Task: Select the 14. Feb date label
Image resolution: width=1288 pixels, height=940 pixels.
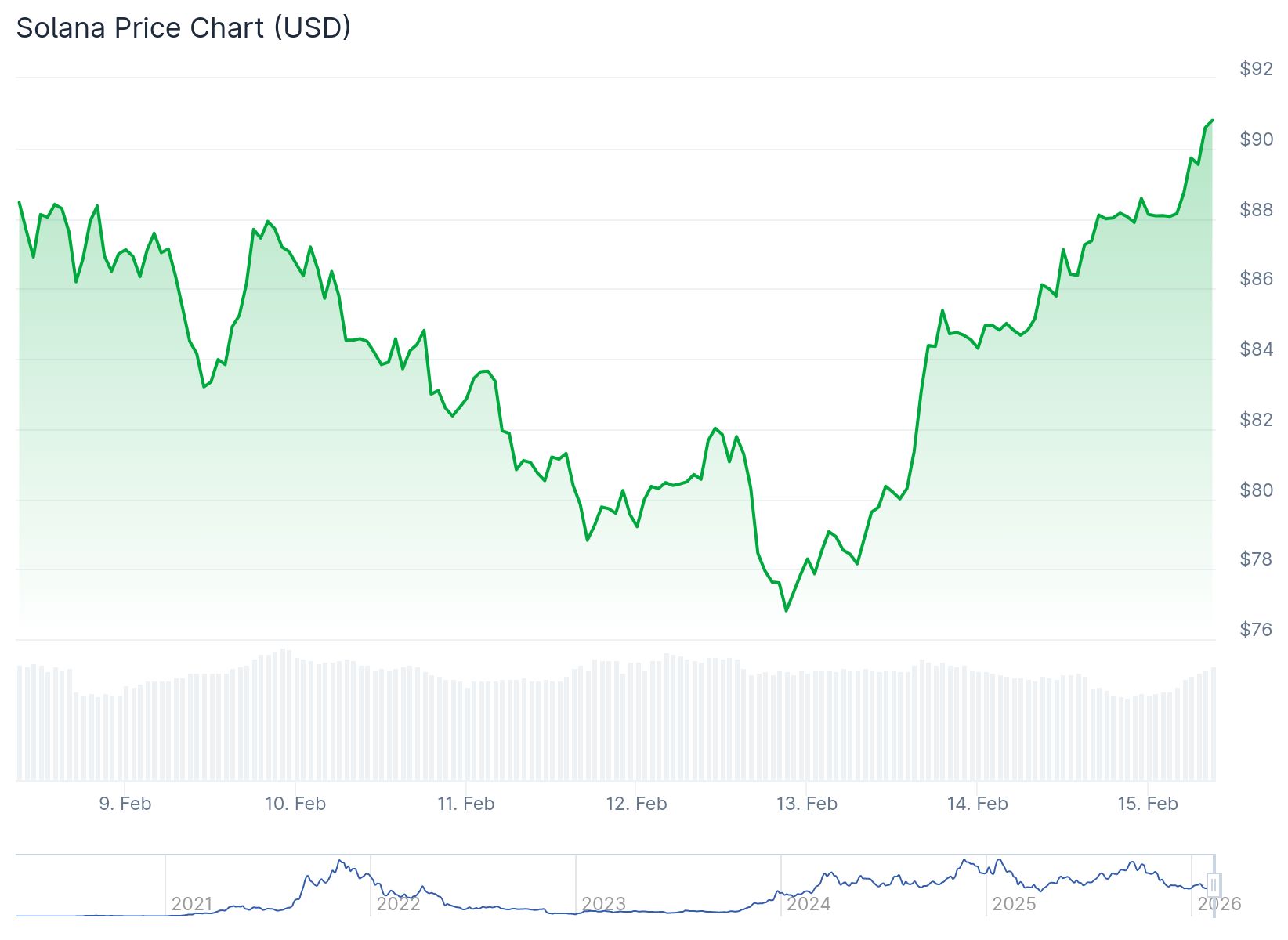Action: (x=977, y=804)
